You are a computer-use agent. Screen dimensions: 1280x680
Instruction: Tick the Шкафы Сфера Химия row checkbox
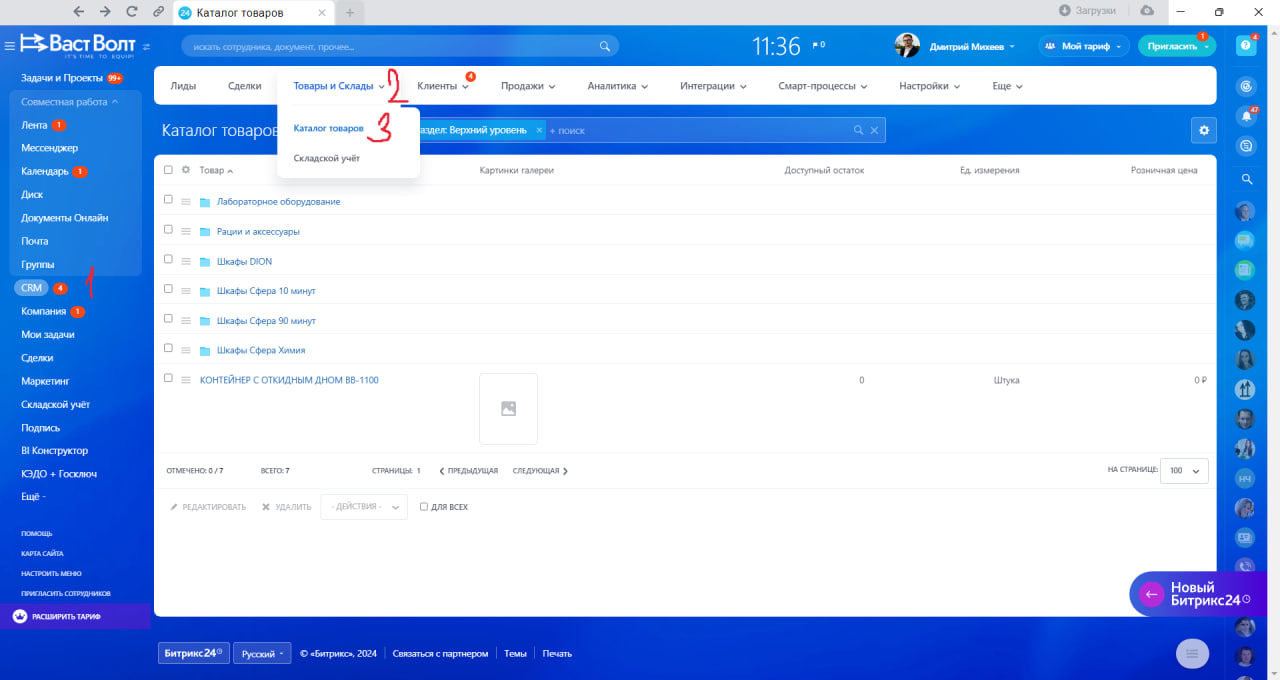[x=168, y=349]
